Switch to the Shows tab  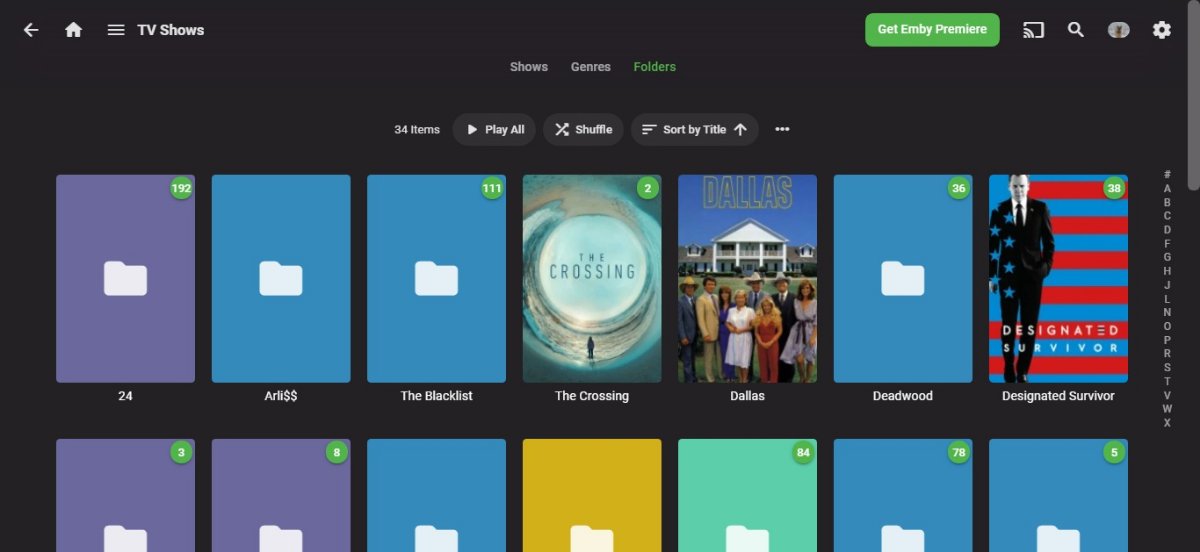[529, 67]
